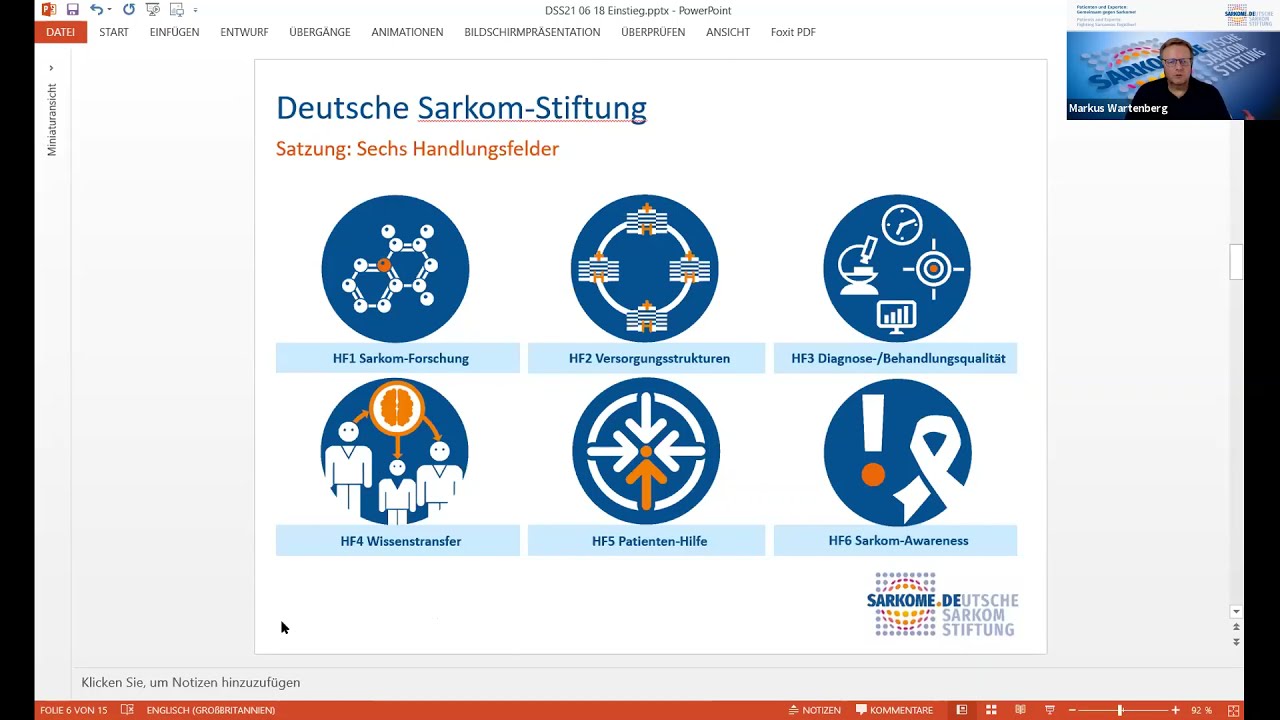Select the HF6 Sarkom-Awareness label box
Screen dimensions: 1280x720
tap(895, 541)
